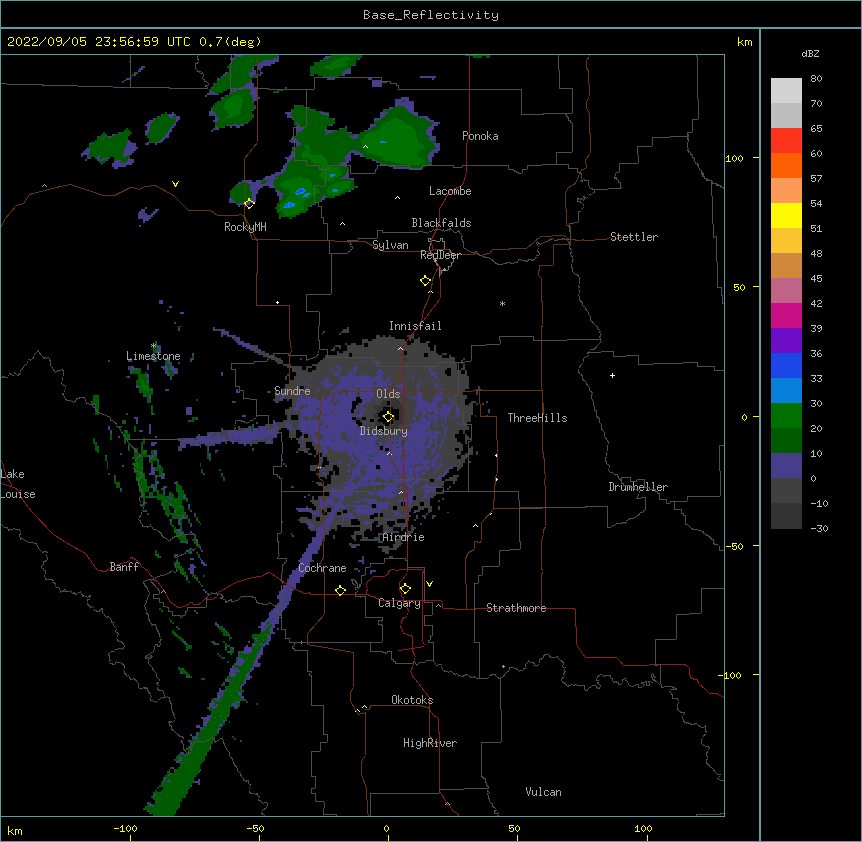Click the yellow V marker northwest of RockyMH
This screenshot has height=842, width=862.
(x=175, y=184)
